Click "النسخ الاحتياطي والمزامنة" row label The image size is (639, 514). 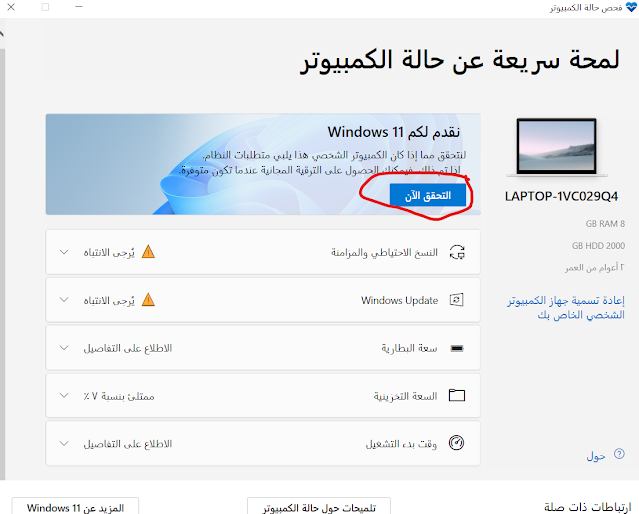[384, 253]
